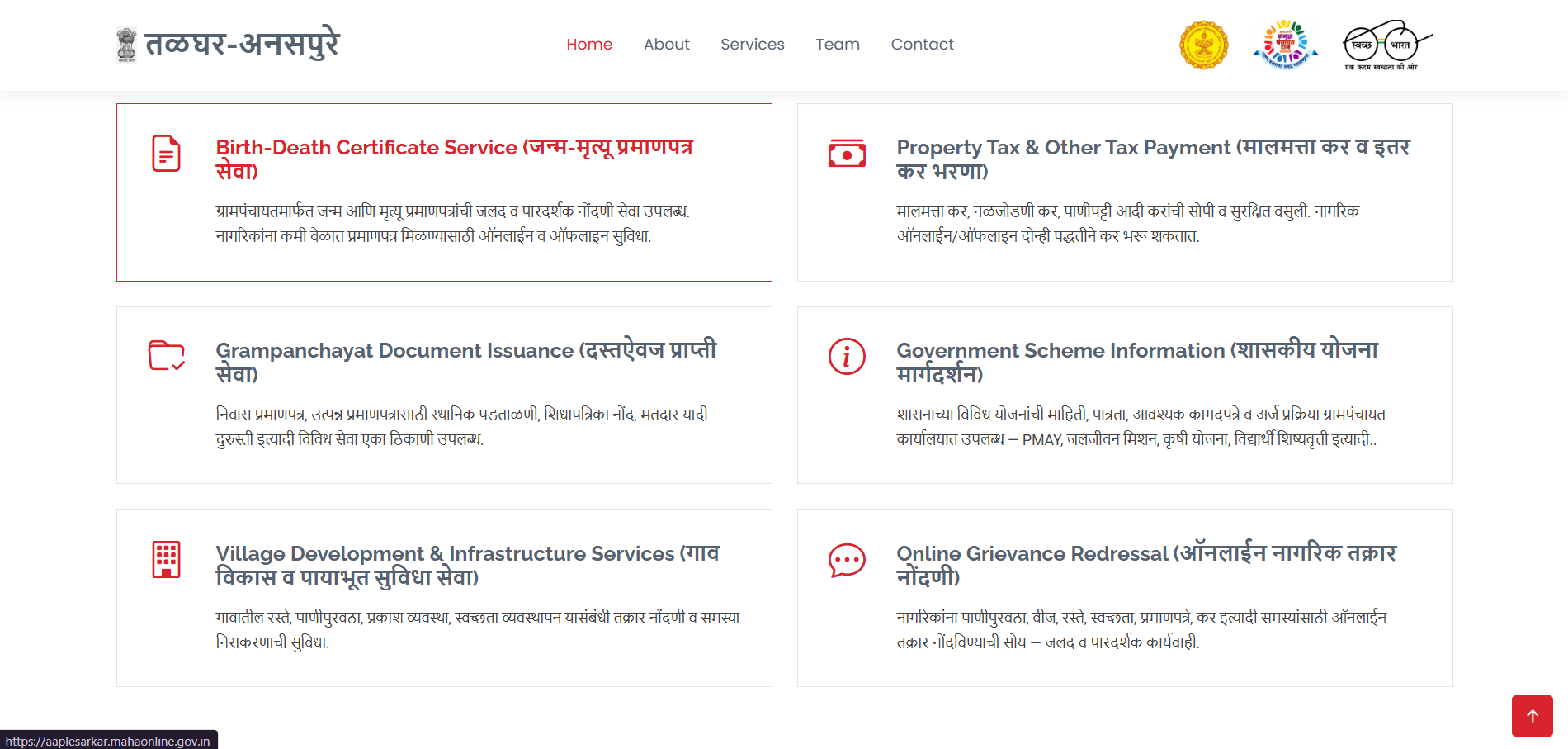Image resolution: width=1568 pixels, height=749 pixels.
Task: Click the scroll-to-top arrow button
Action: click(1532, 715)
